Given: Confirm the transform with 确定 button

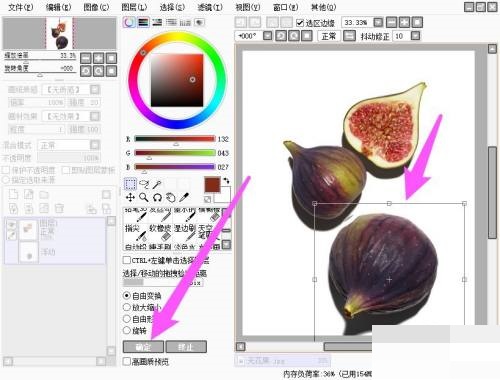Looking at the screenshot, I should pos(143,347).
